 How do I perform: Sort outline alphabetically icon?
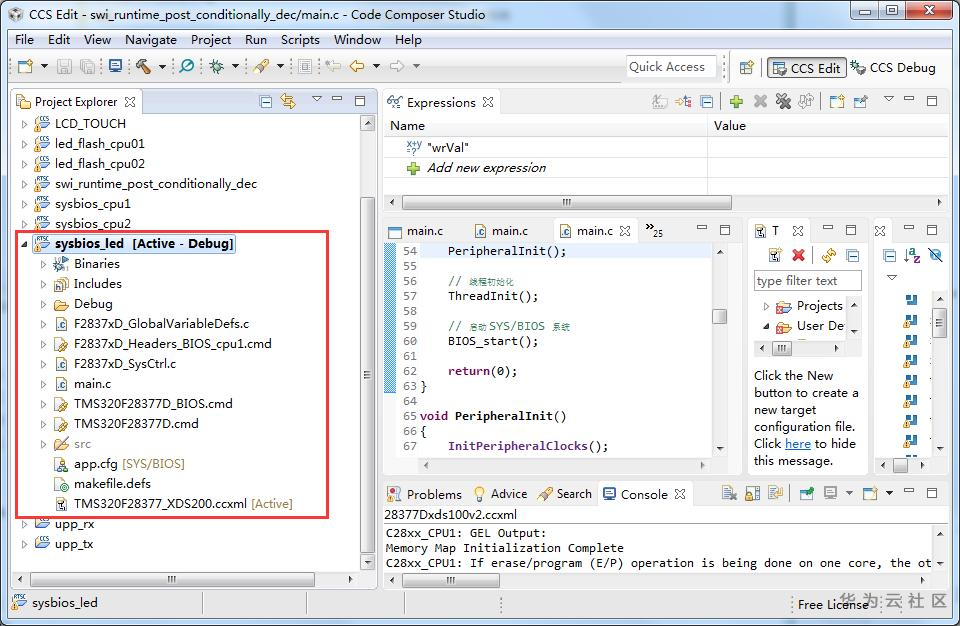pyautogui.click(x=912, y=255)
